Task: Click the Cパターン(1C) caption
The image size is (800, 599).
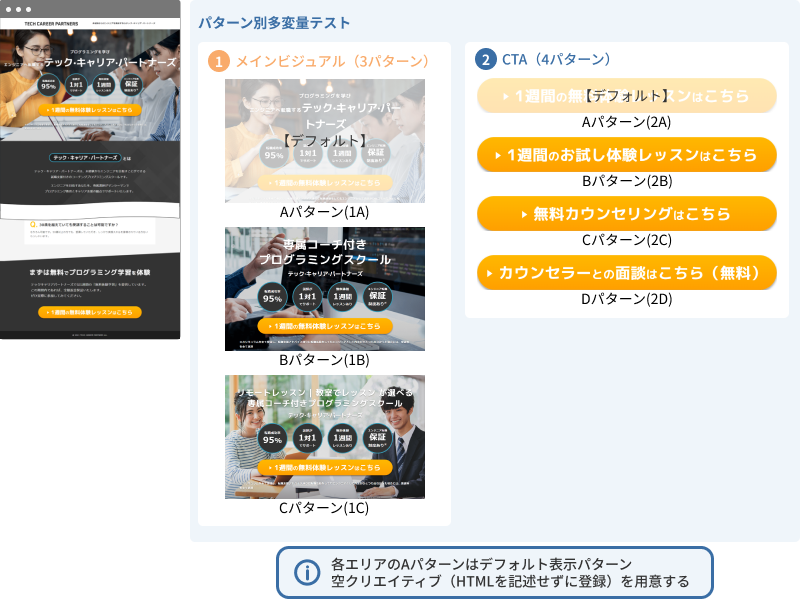Action: (324, 508)
